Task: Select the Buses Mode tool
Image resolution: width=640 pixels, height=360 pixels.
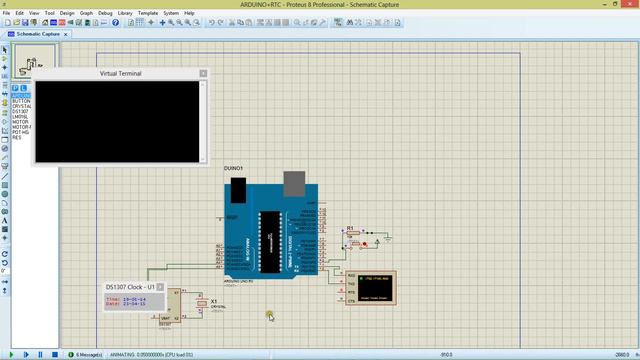Action: tap(5, 94)
